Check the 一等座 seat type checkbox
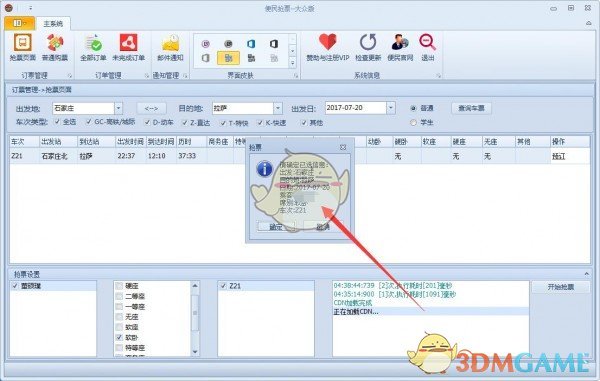Image resolution: width=600 pixels, height=381 pixels. coord(119,306)
